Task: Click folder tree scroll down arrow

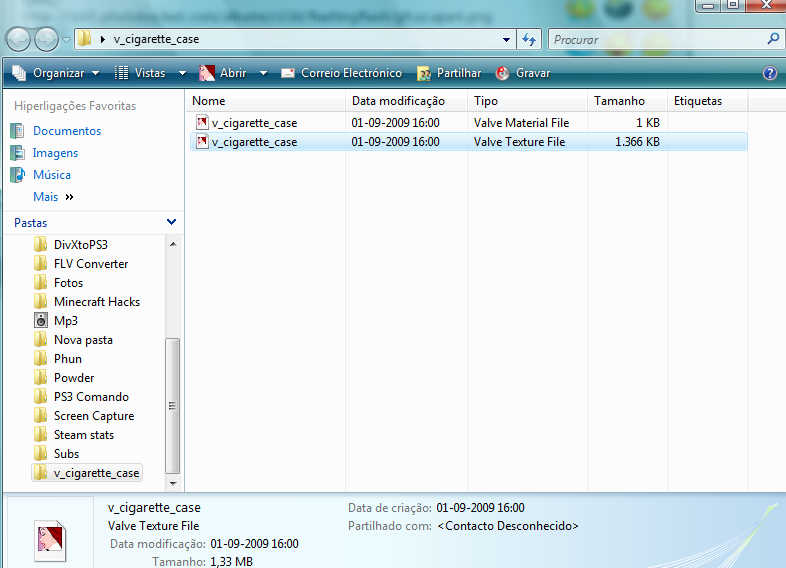Action: click(x=173, y=483)
